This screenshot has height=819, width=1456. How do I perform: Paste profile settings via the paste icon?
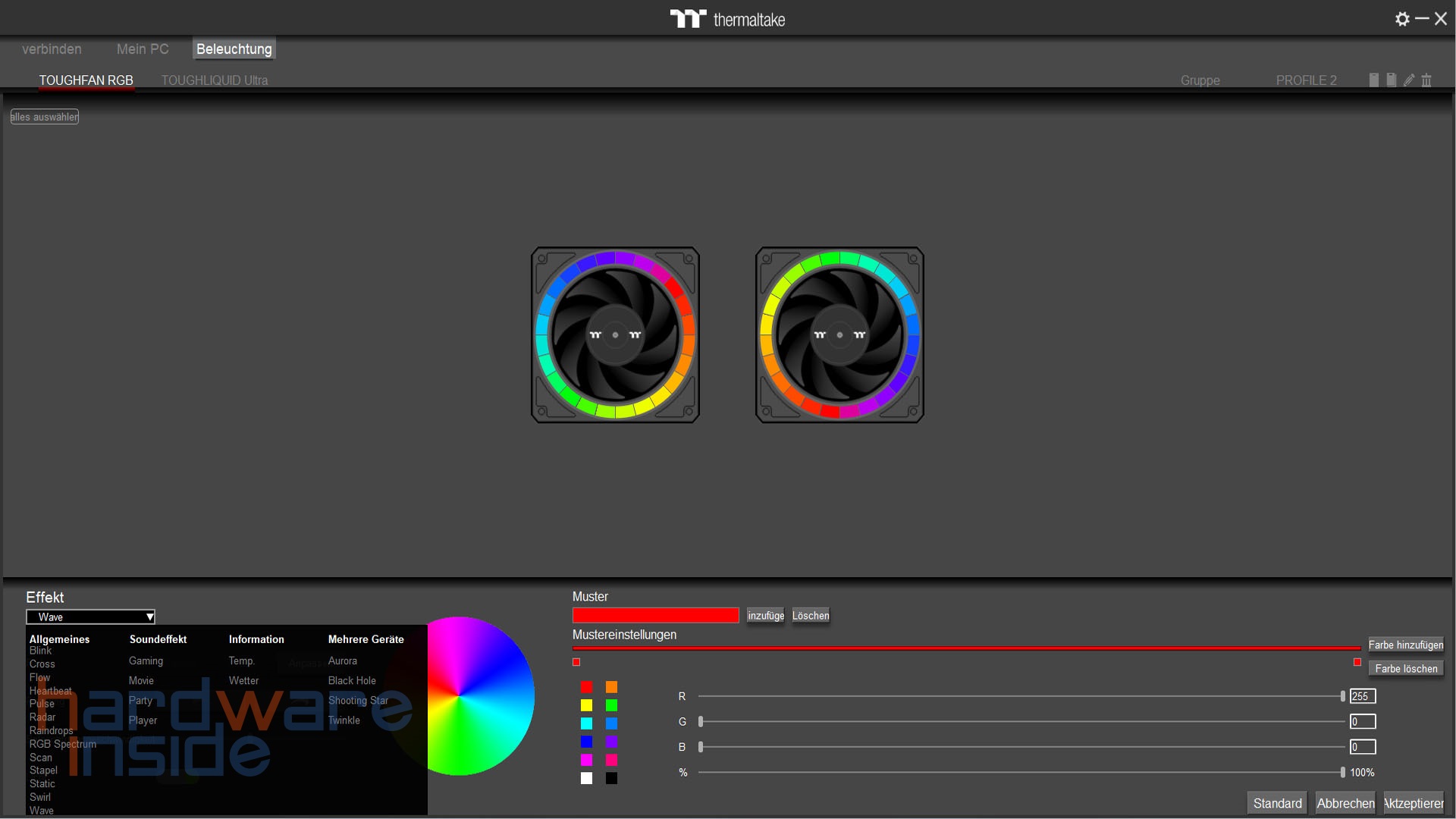(1391, 80)
